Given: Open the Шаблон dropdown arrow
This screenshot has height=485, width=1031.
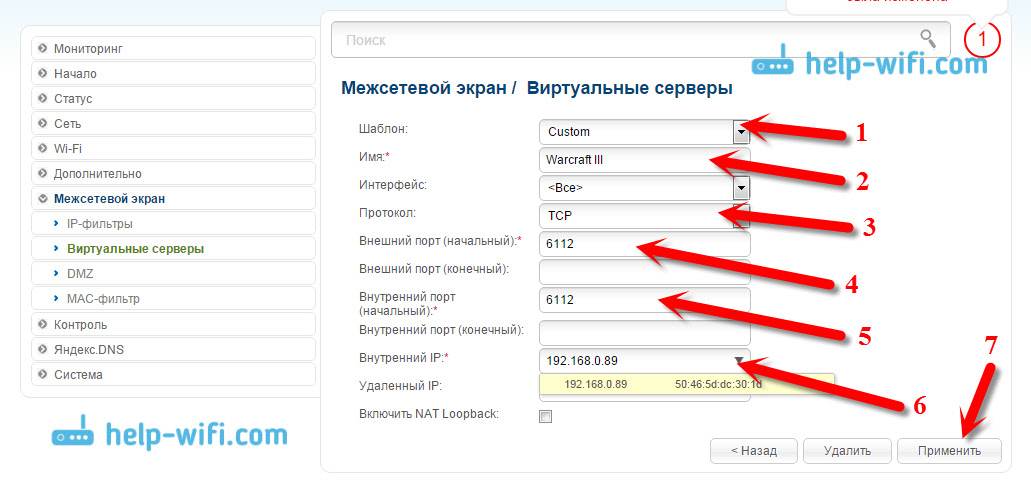Looking at the screenshot, I should point(742,131).
